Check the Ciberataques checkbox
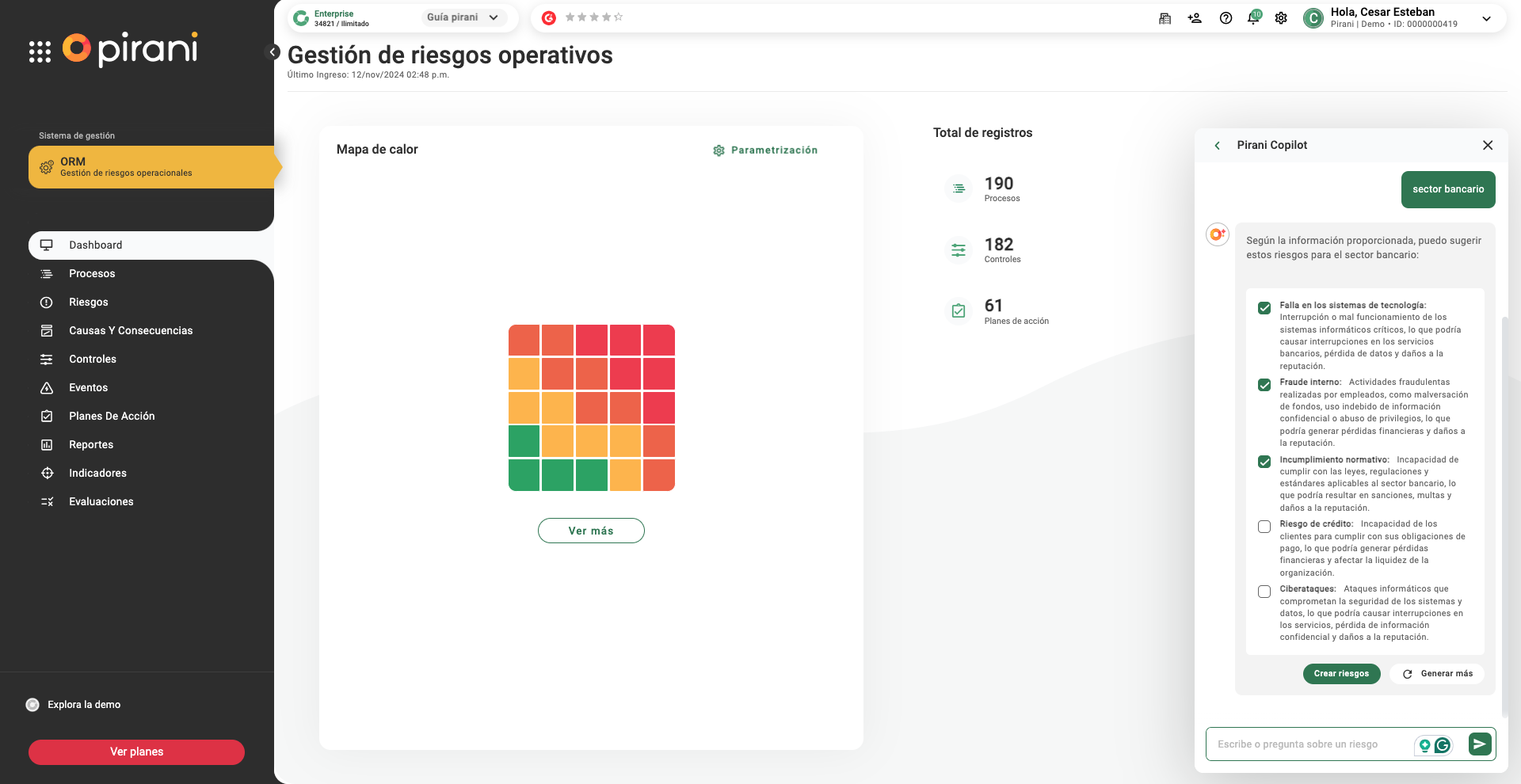The width and height of the screenshot is (1521, 784). tap(1264, 592)
